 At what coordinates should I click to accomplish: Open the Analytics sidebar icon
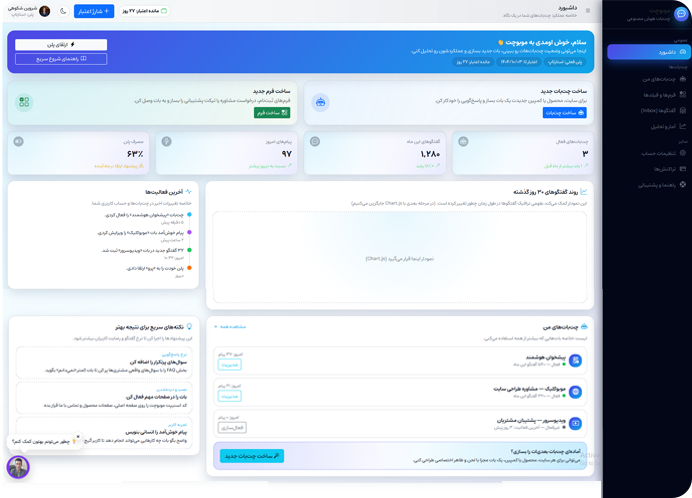point(684,126)
